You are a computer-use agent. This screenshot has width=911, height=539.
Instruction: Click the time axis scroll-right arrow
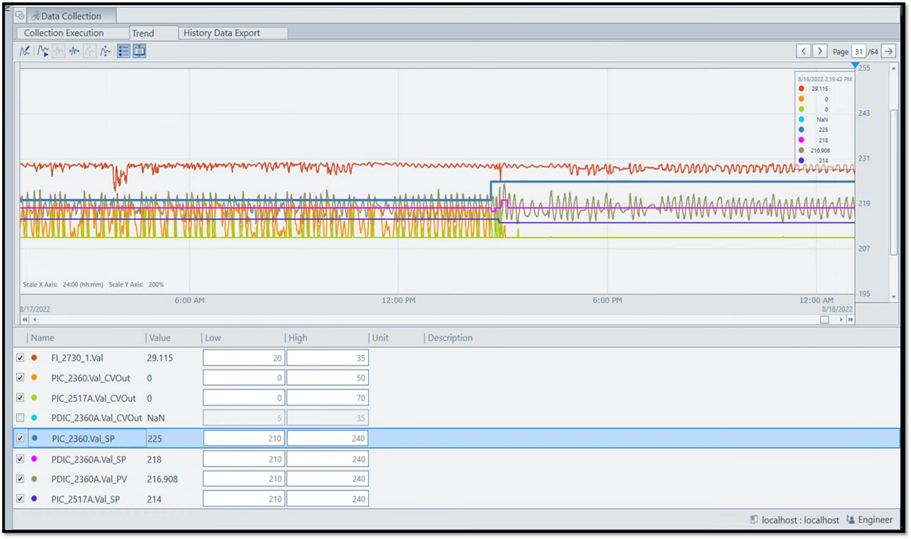tap(841, 319)
